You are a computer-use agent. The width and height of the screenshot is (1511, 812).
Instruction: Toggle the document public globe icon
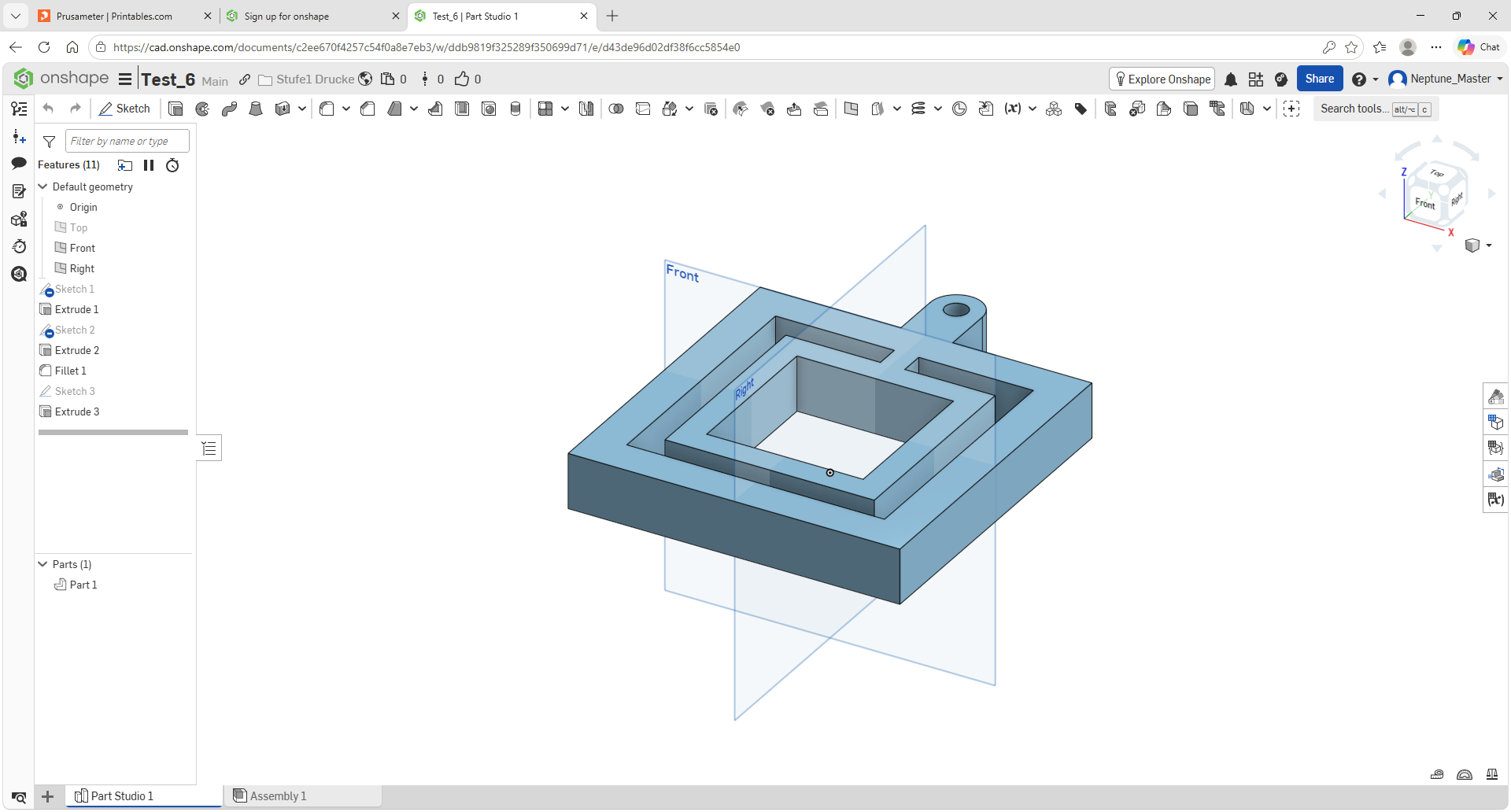point(365,79)
